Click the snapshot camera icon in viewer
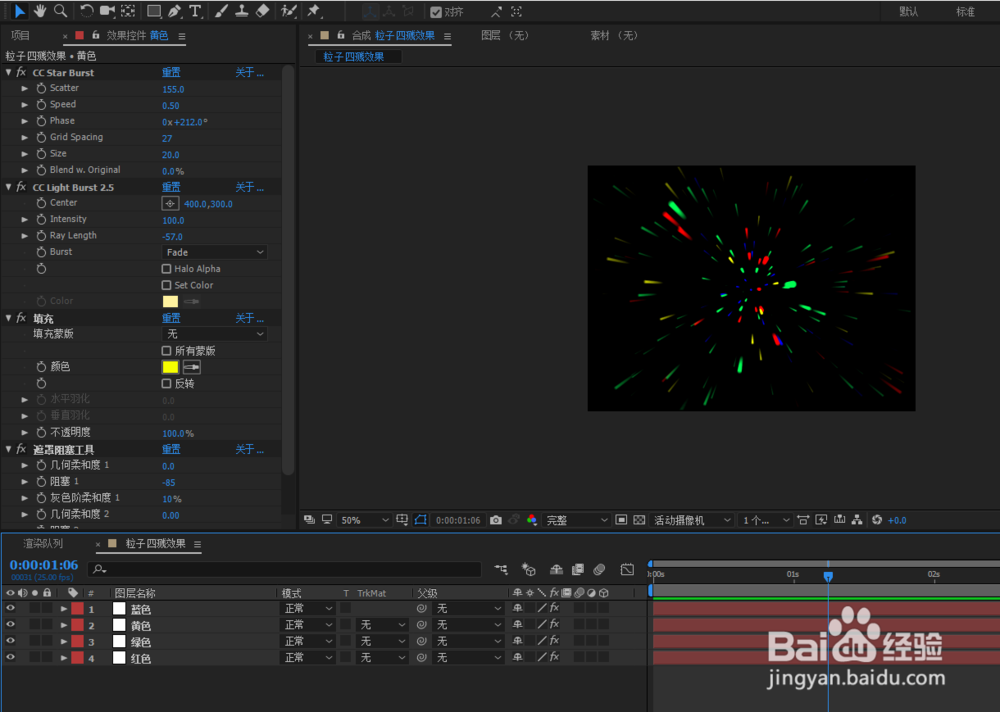Viewport: 1000px width, 712px height. point(496,520)
